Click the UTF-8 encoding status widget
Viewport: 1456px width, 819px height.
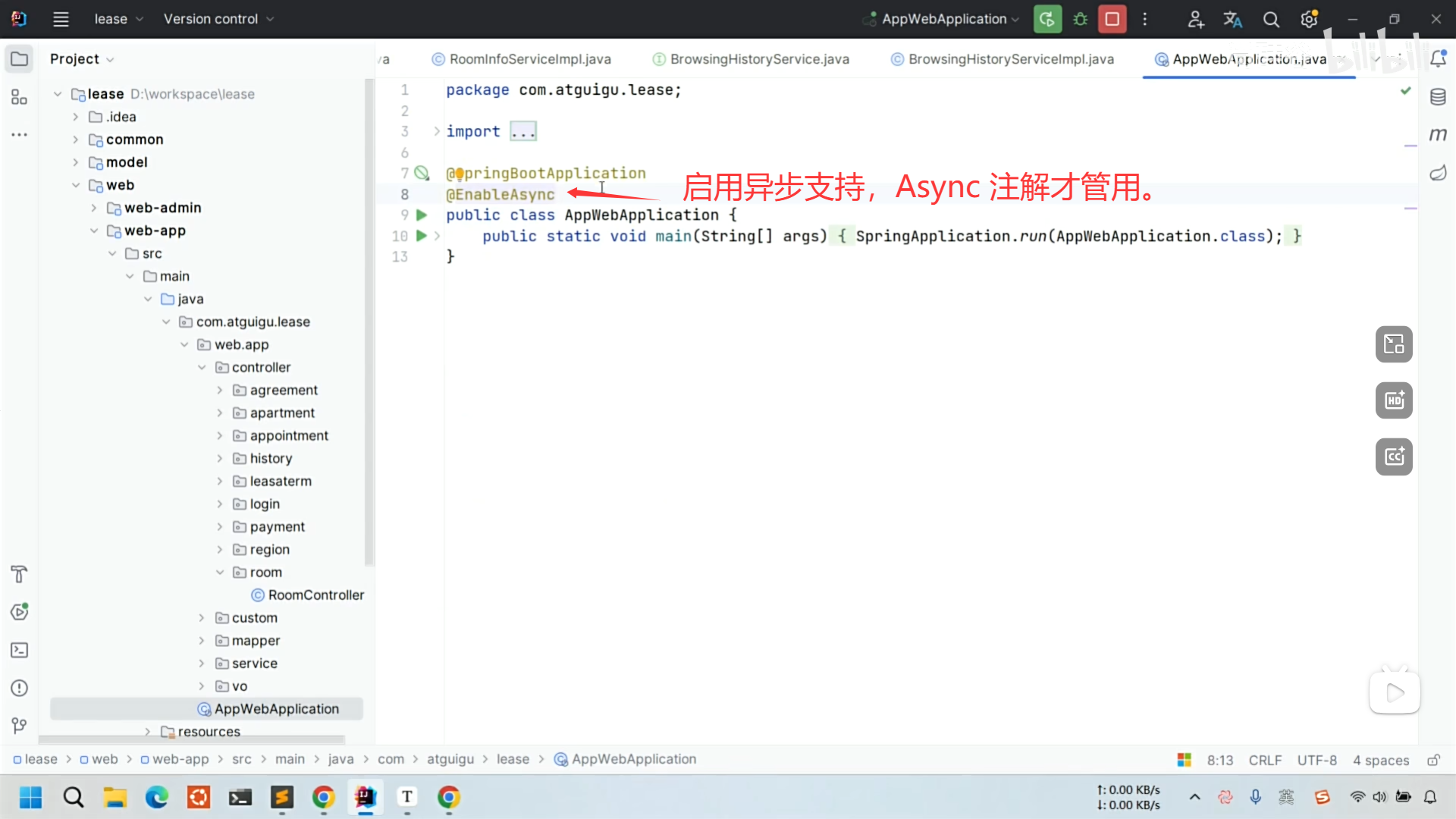(1316, 760)
